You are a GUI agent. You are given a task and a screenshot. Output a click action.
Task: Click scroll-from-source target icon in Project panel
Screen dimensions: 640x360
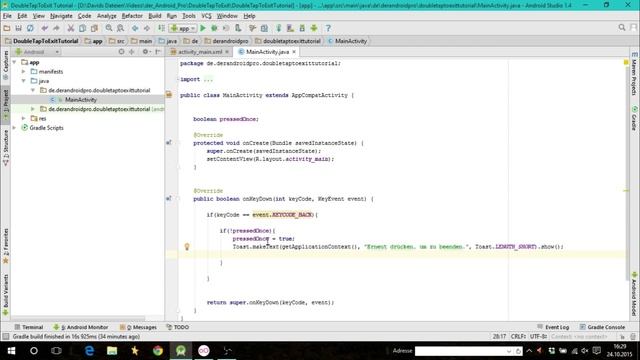click(x=121, y=52)
